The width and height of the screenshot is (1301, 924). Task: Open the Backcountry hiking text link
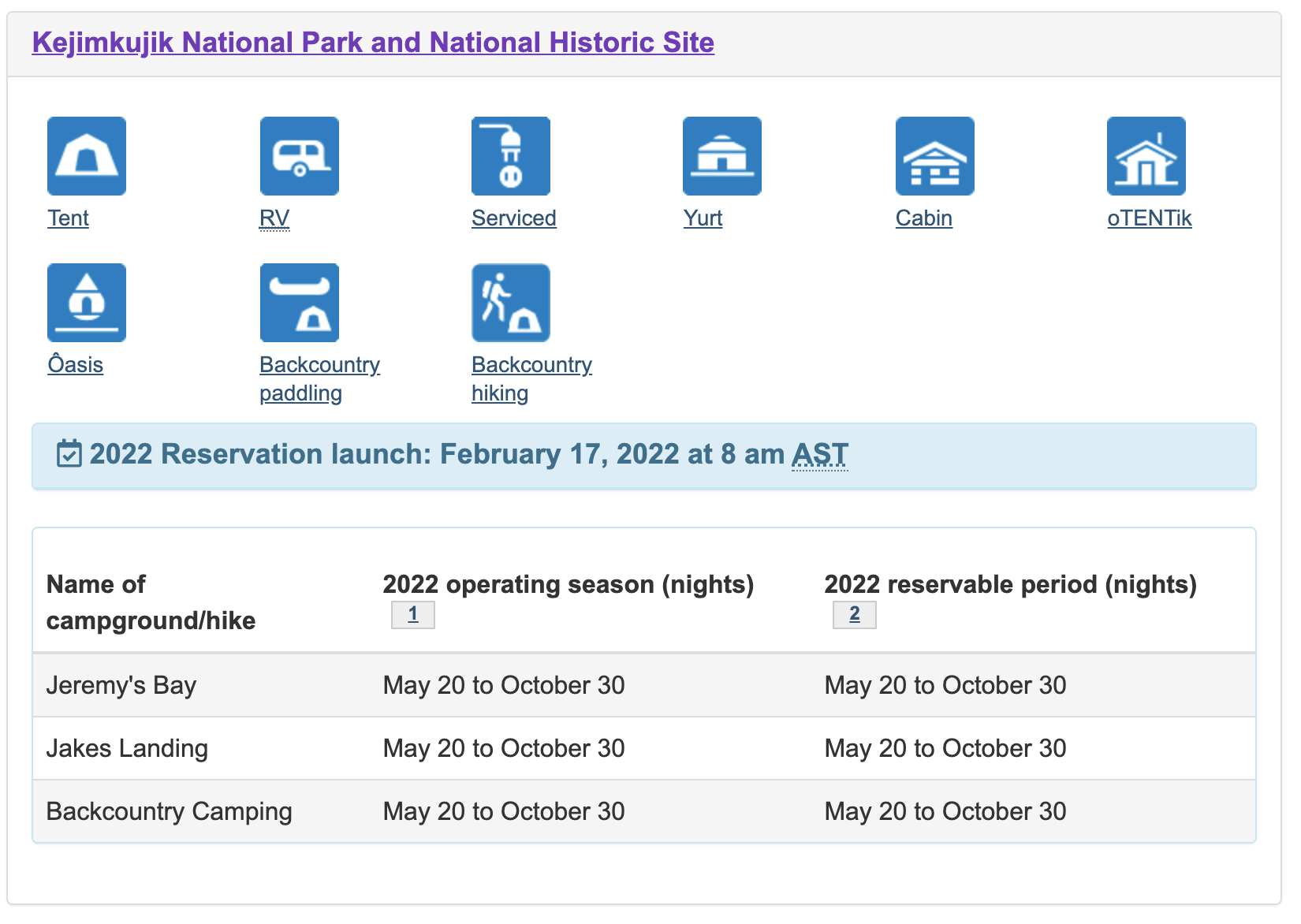click(531, 379)
